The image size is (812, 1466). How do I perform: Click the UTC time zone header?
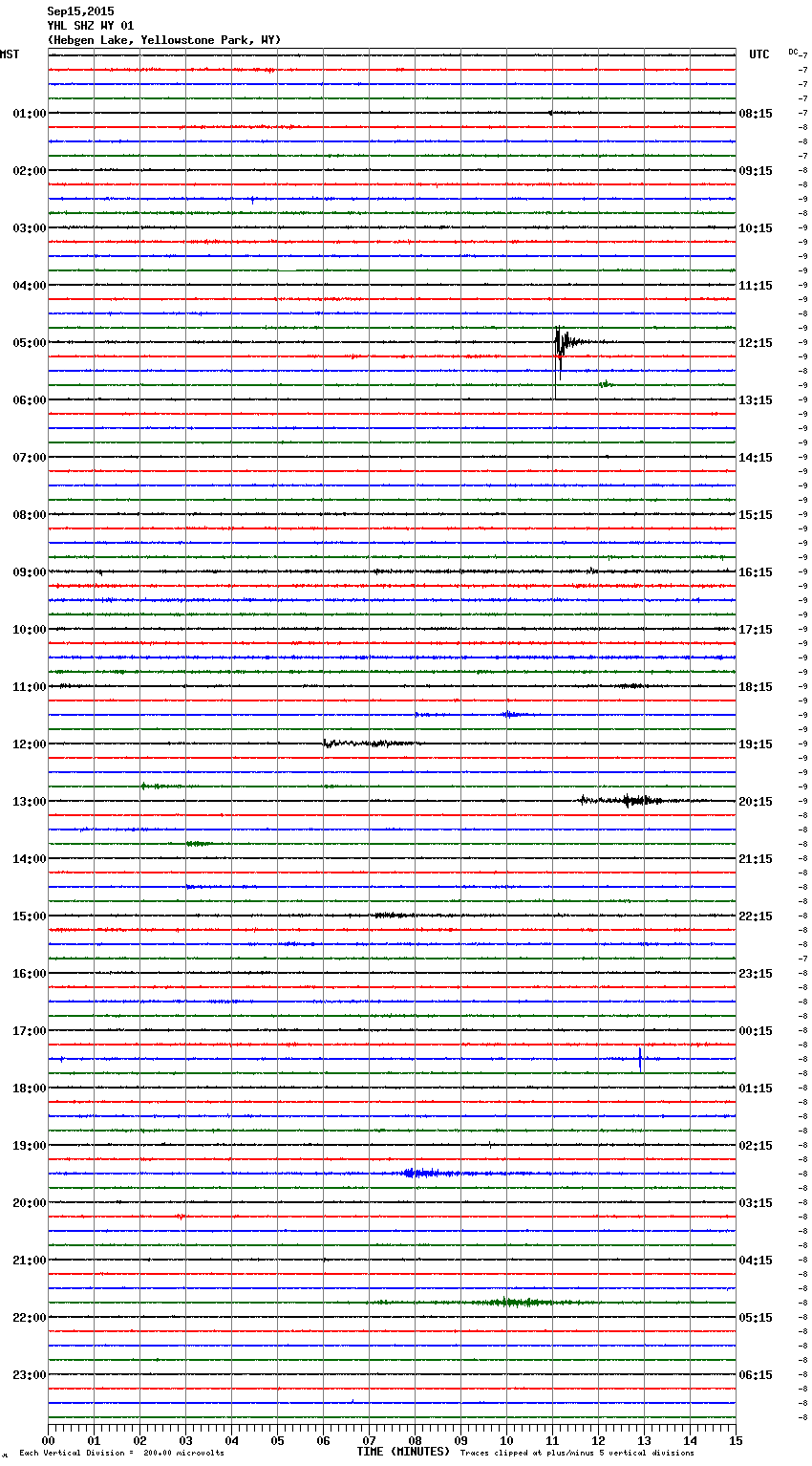tap(759, 54)
